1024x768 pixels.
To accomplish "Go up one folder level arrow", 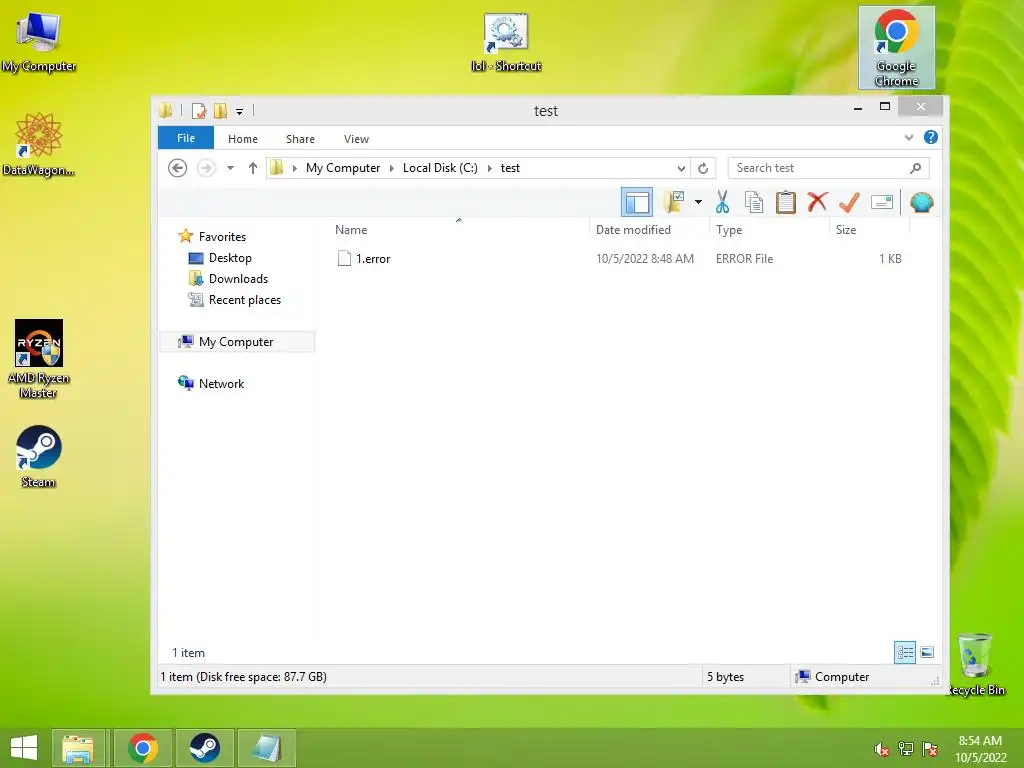I will pos(253,168).
